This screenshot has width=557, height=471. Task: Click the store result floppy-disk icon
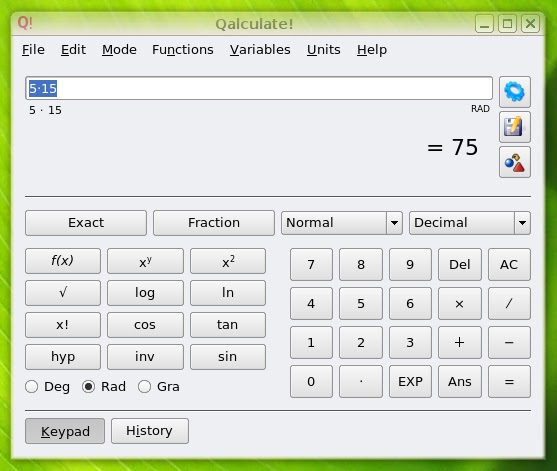[x=514, y=127]
